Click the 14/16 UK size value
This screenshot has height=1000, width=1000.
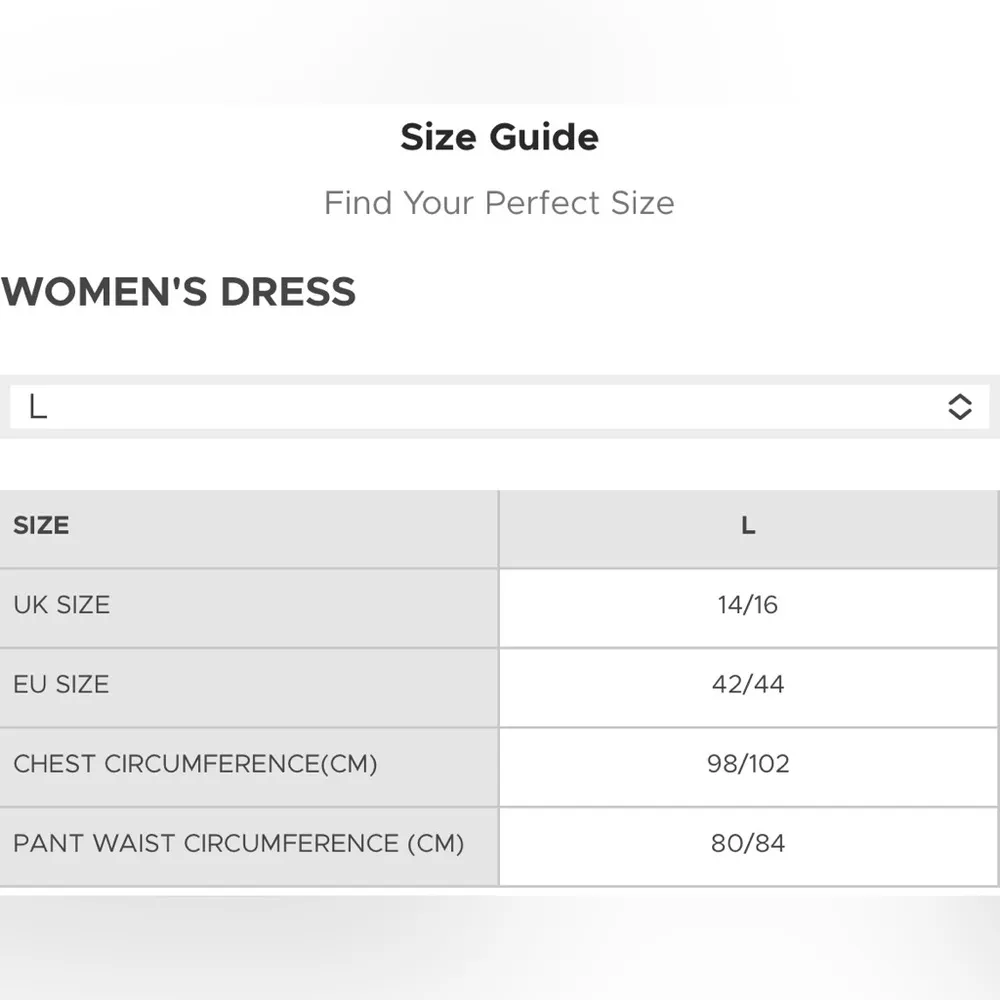pos(748,605)
